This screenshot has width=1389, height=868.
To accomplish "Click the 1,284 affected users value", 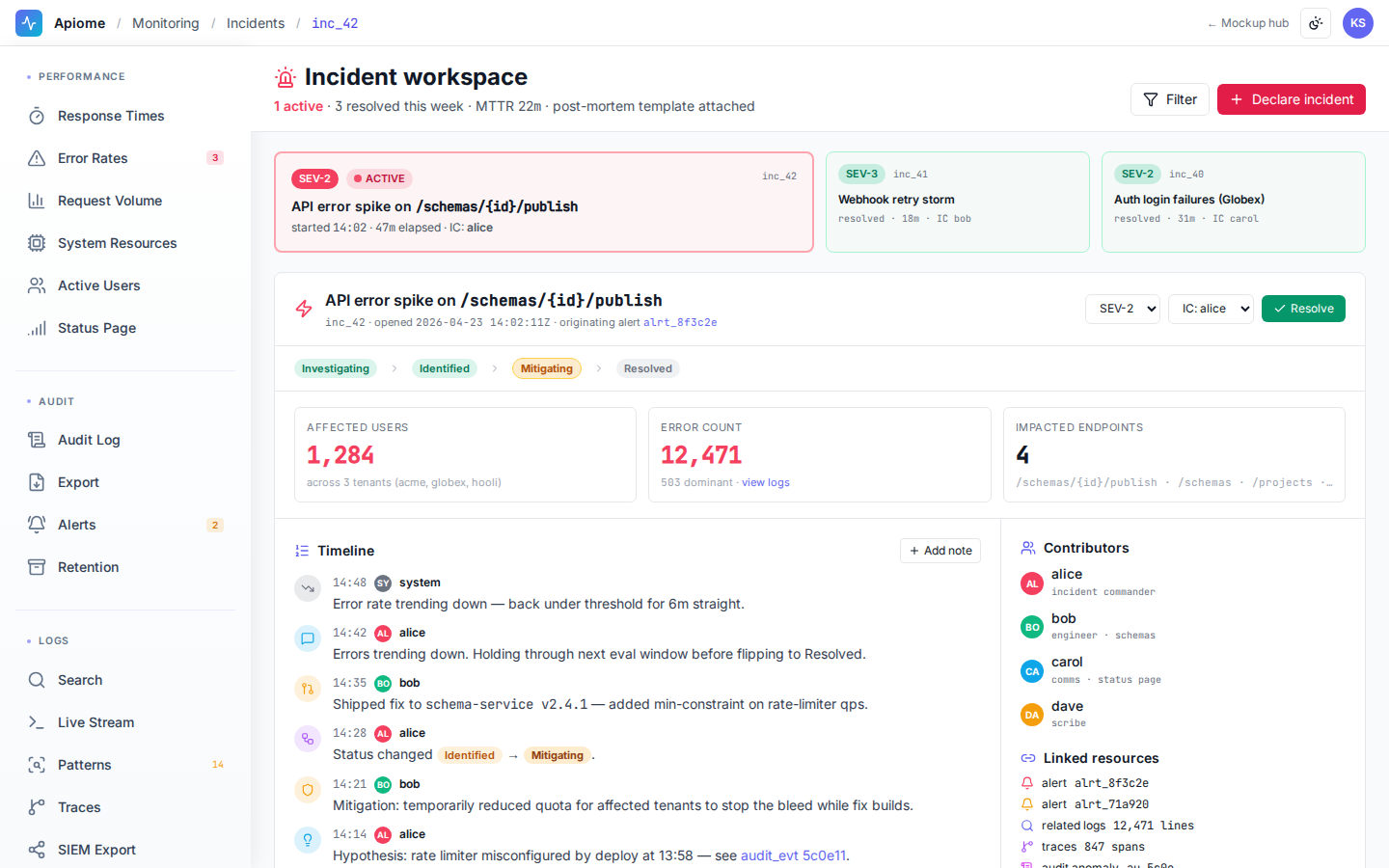I will (340, 454).
